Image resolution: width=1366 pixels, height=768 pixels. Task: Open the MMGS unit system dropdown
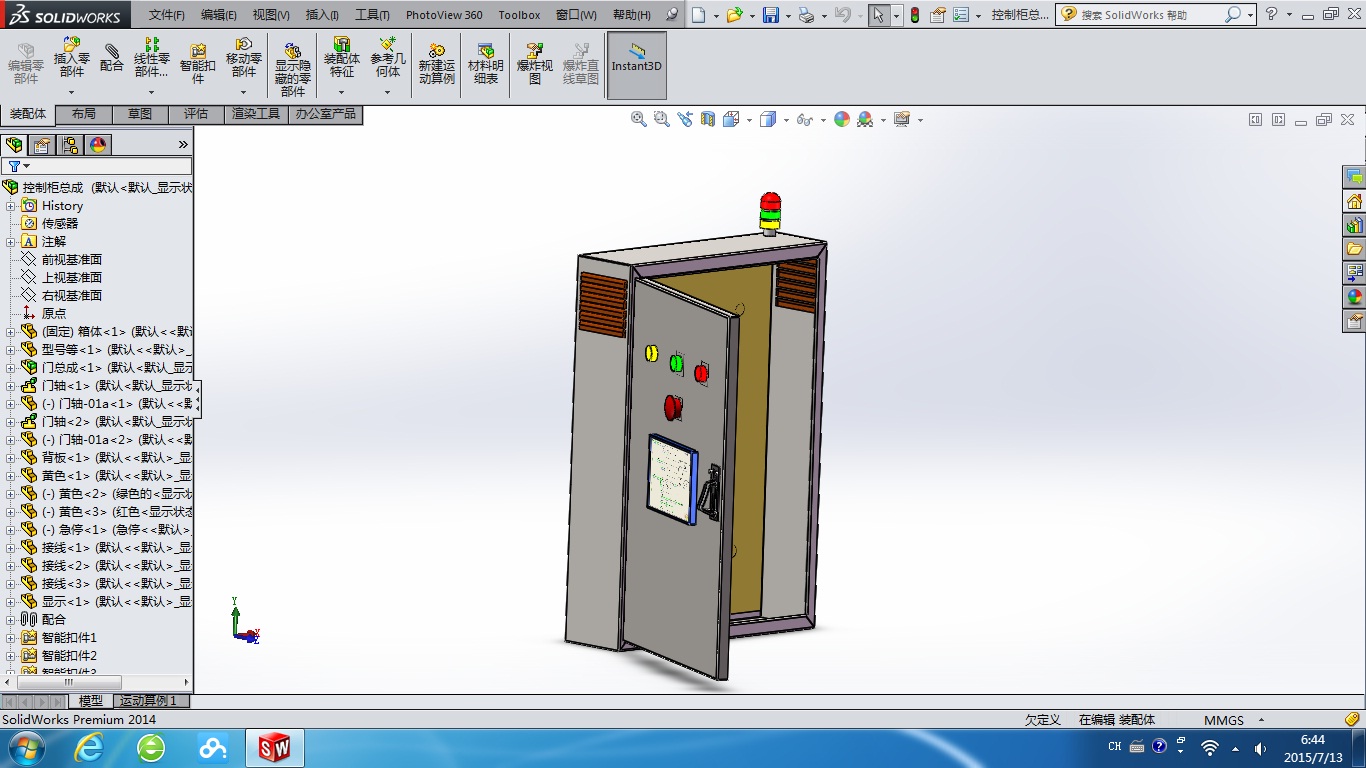click(x=1261, y=720)
